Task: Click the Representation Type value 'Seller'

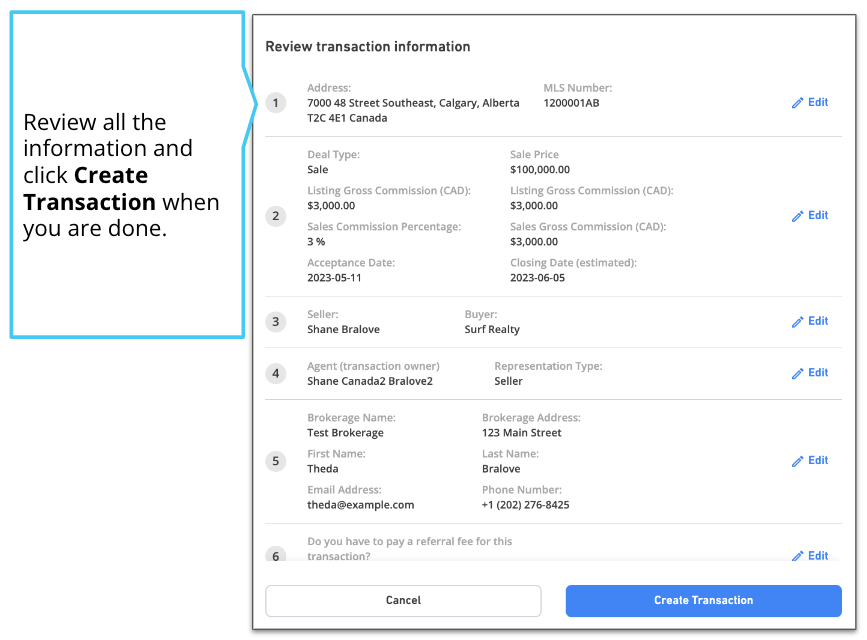Action: 508,381
